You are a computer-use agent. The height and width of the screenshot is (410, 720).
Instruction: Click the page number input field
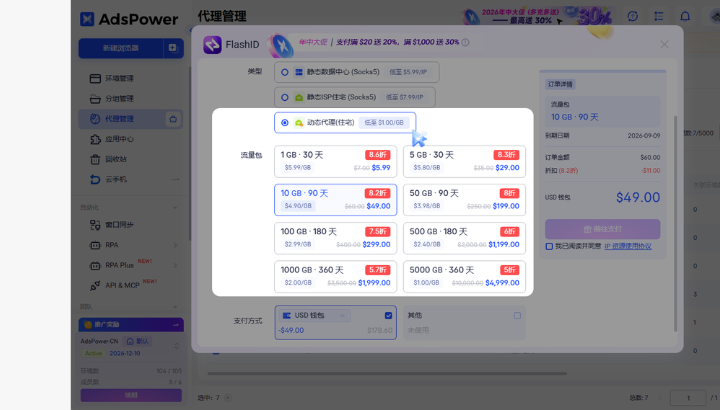pos(688,398)
